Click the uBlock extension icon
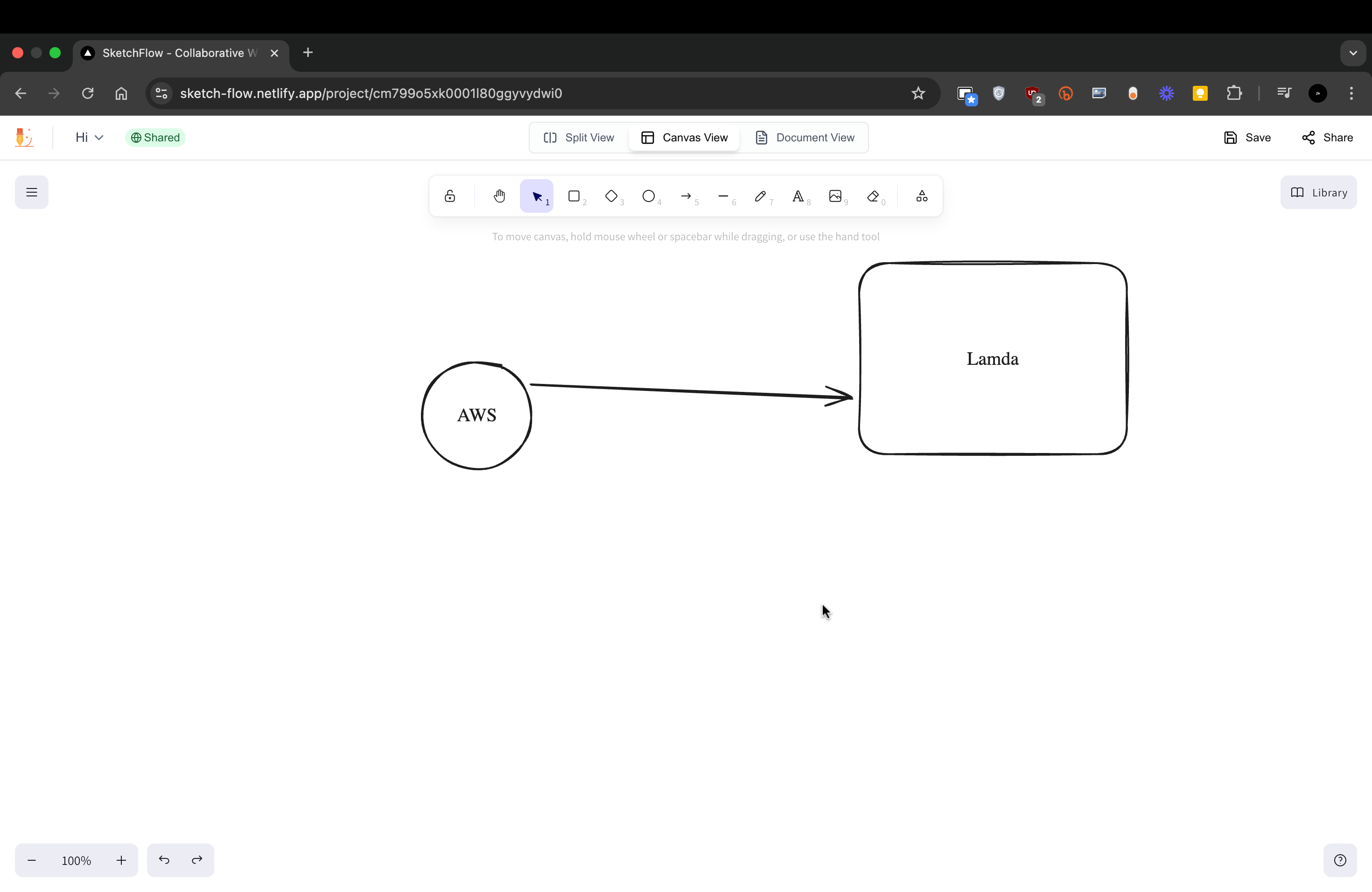 (x=1033, y=95)
